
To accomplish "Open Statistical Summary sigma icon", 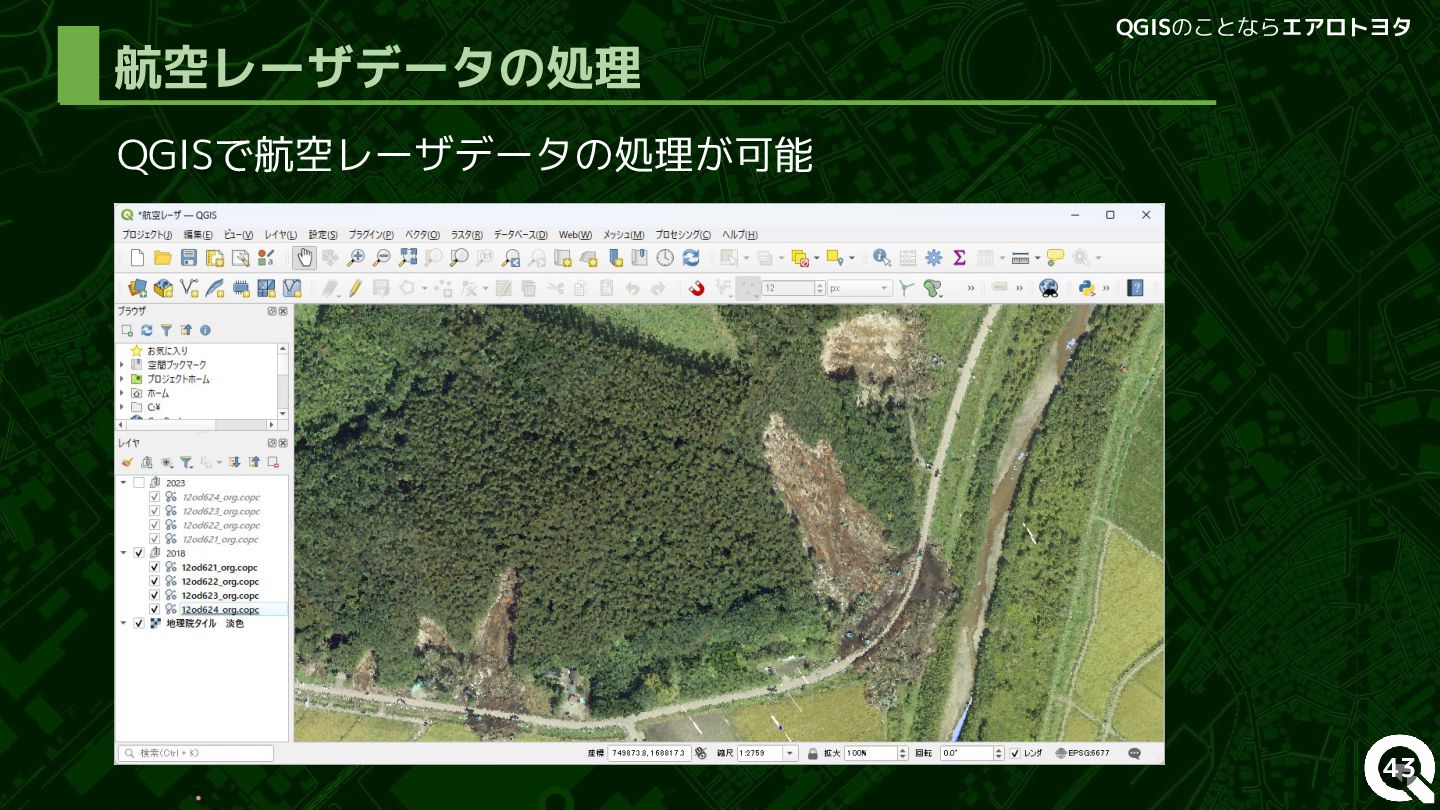I will point(959,258).
